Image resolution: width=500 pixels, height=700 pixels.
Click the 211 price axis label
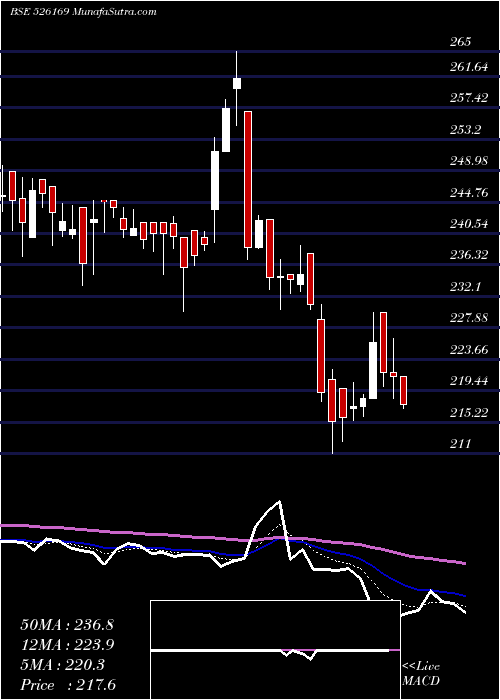point(461,444)
